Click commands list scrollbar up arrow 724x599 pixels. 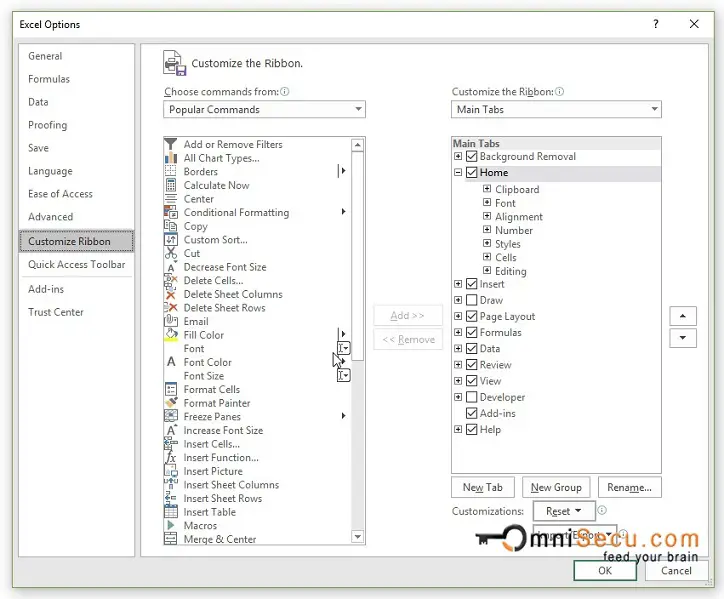coord(357,145)
